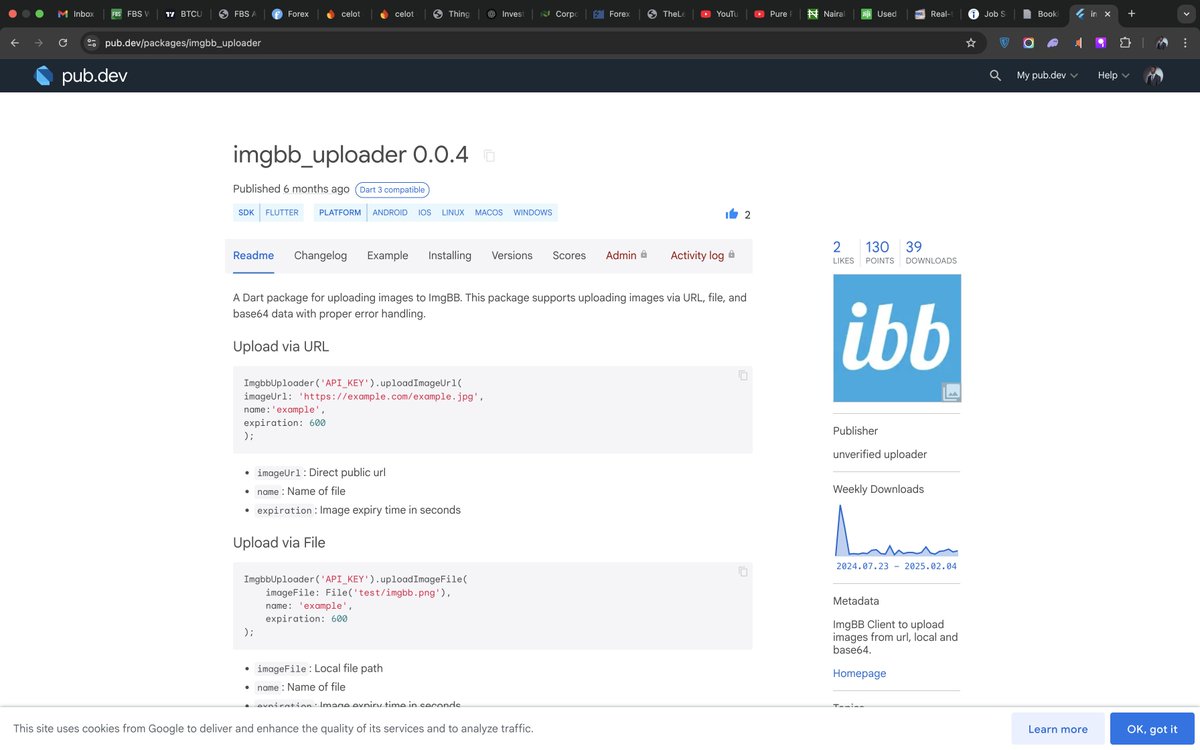
Task: Open the colorful ring extension icon
Action: 1028,43
